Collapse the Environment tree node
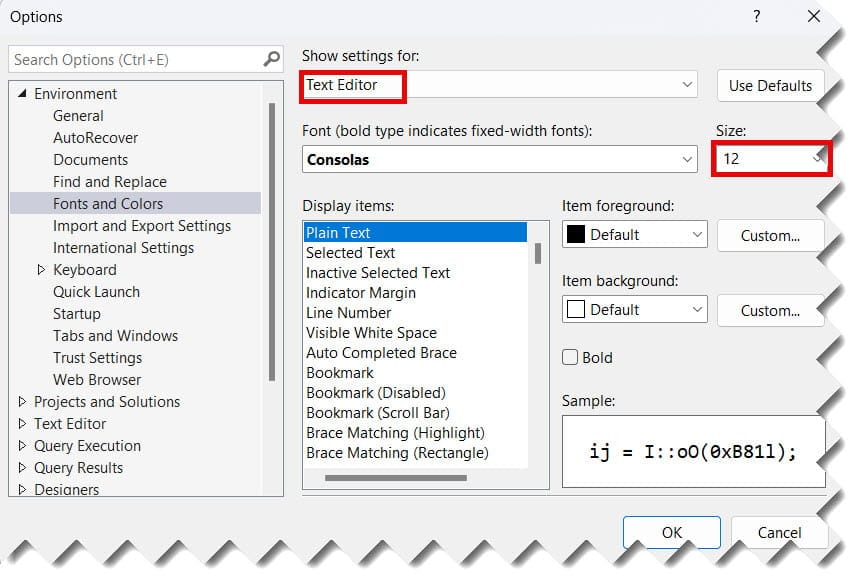Image resolution: width=856 pixels, height=580 pixels. (x=23, y=93)
